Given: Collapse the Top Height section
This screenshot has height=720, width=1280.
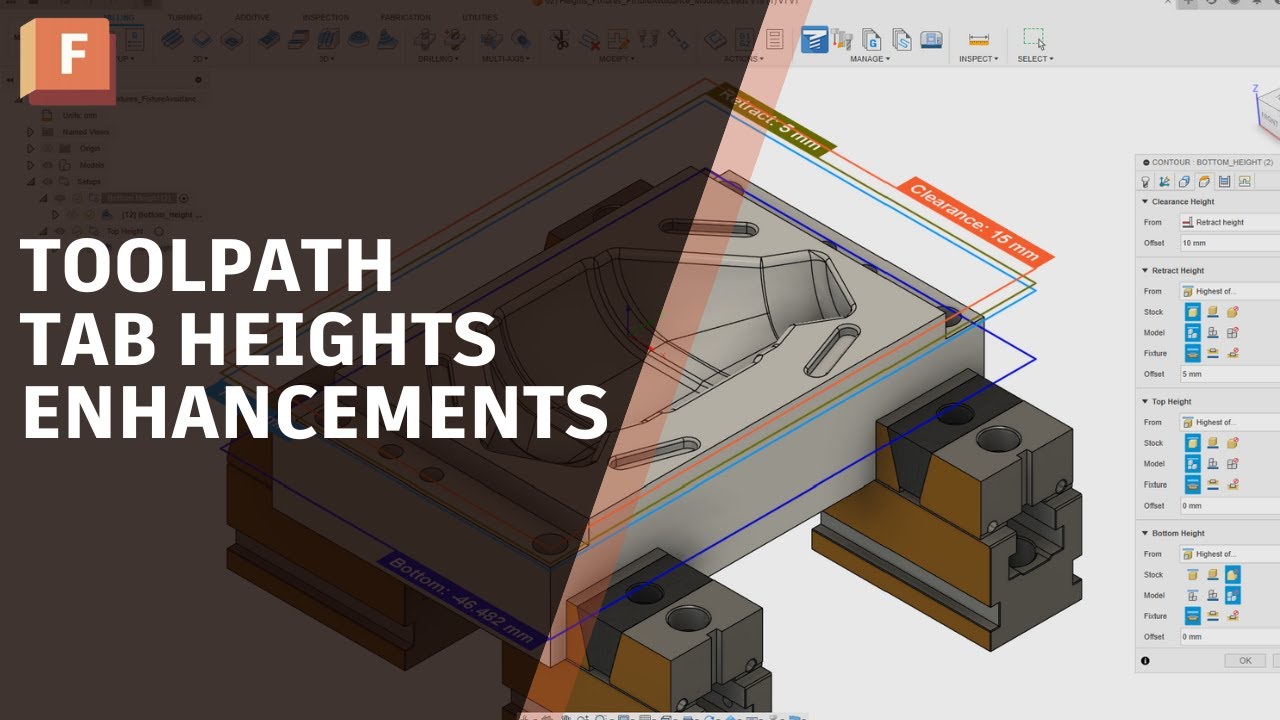Looking at the screenshot, I should pos(1145,402).
